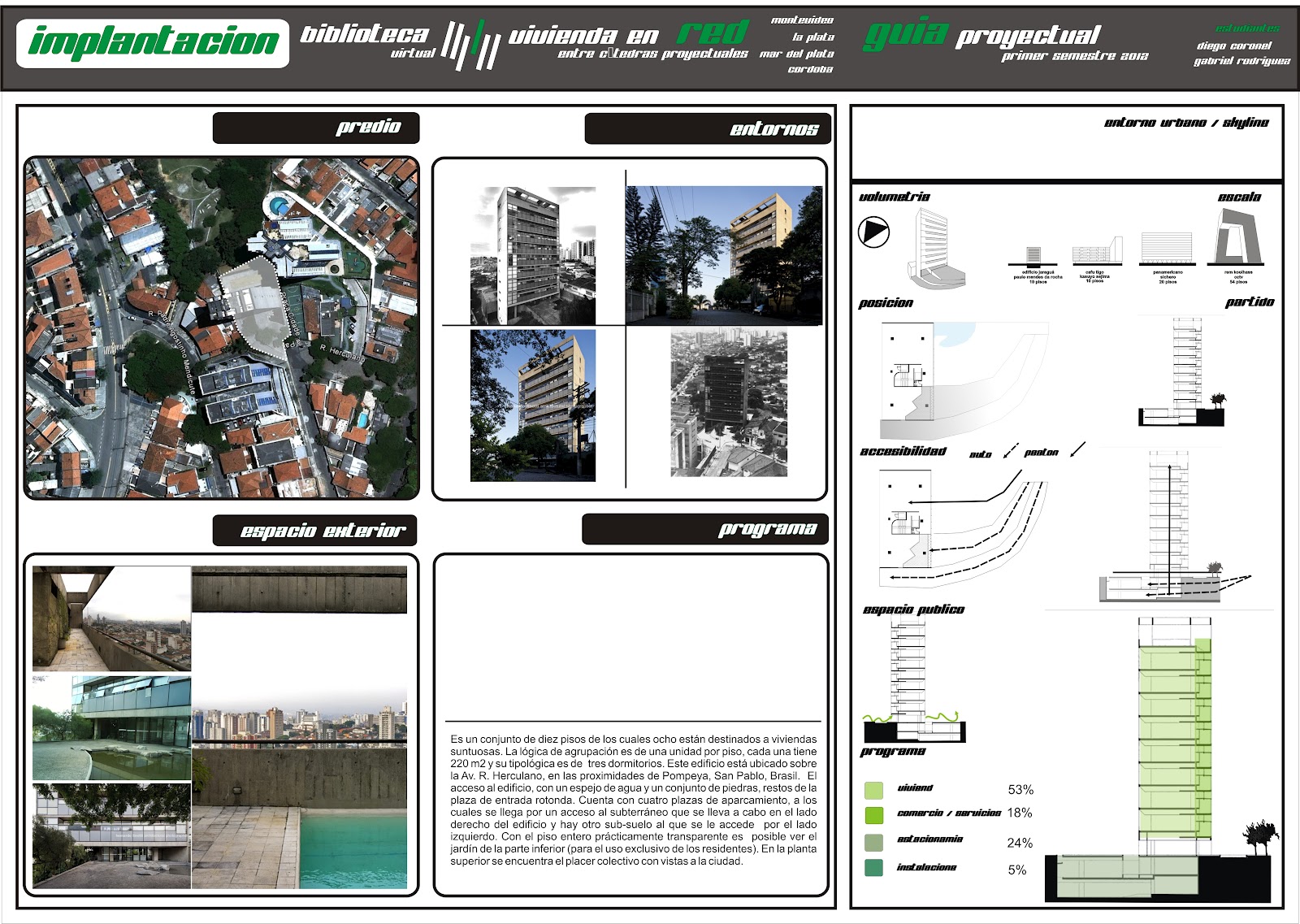Viewport: 1300px width, 924px height.
Task: Select the vivienda light green legend swatch
Action: 873,790
